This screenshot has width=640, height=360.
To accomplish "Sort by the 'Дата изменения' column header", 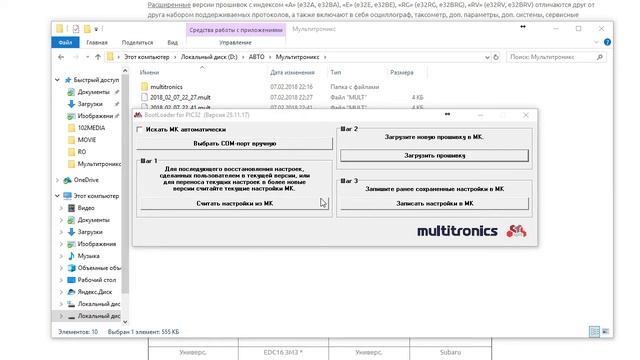I will (x=292, y=72).
